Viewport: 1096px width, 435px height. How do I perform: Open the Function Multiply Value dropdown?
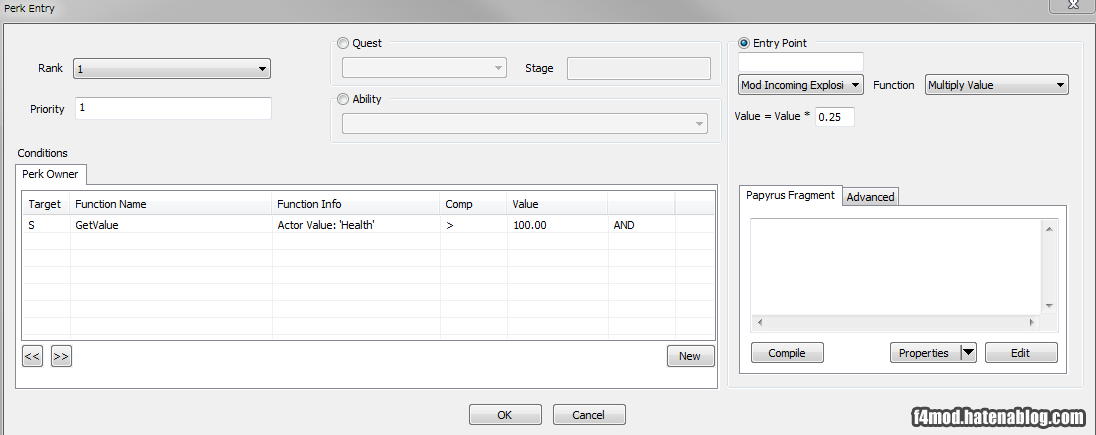(997, 85)
